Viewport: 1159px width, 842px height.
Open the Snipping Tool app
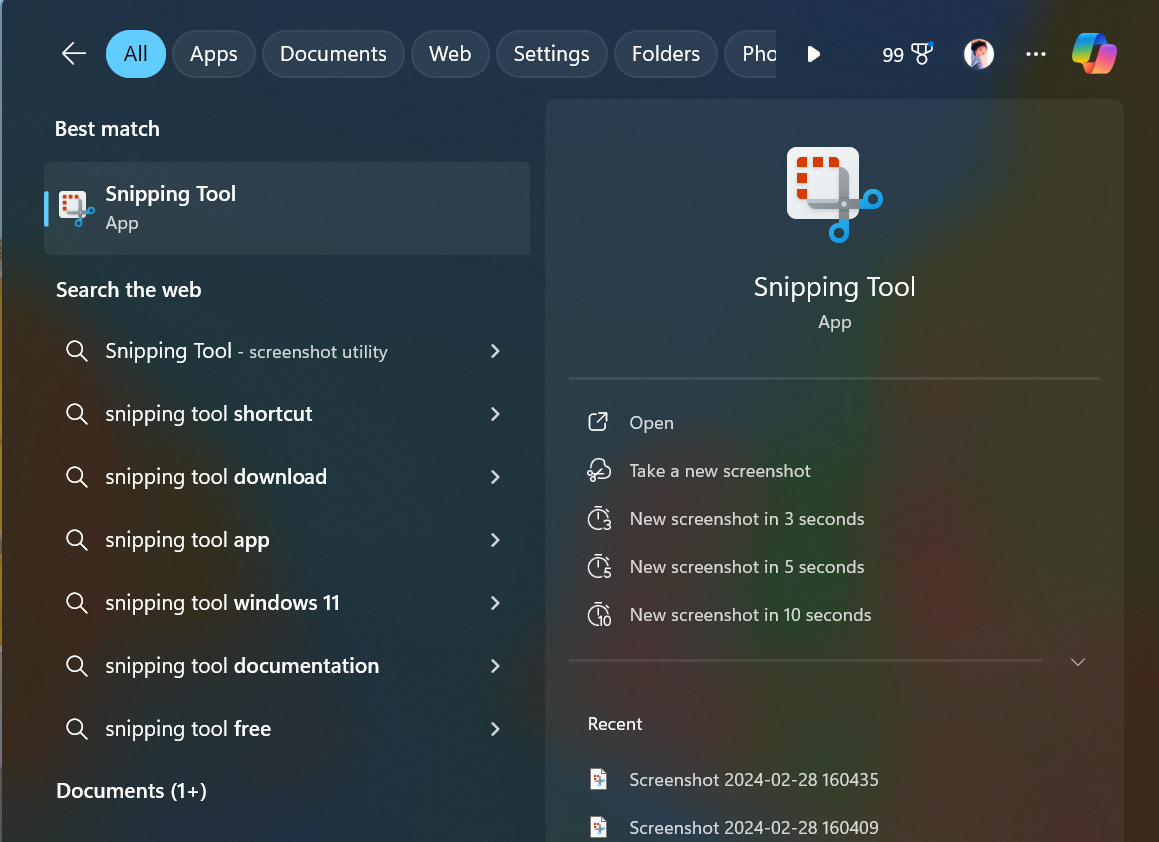point(651,423)
